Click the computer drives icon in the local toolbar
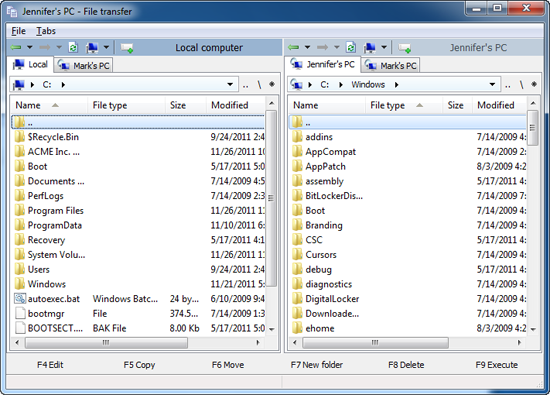This screenshot has width=550, height=395. pos(92,47)
